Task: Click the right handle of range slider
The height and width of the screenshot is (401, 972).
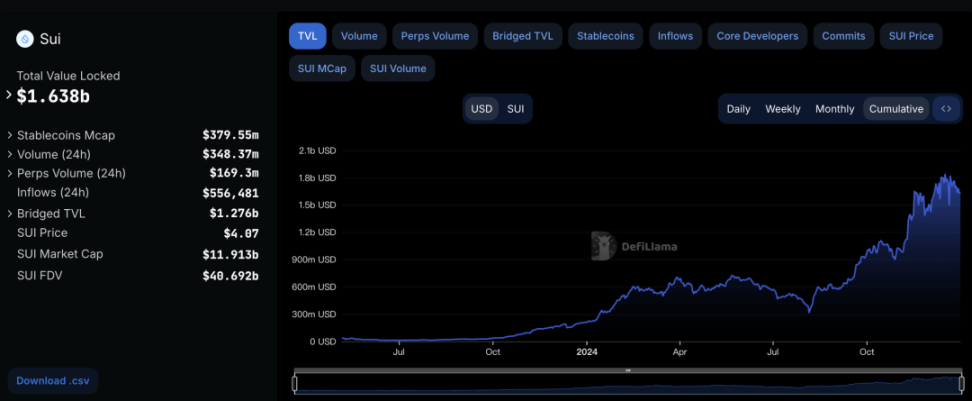Action: pyautogui.click(x=961, y=384)
